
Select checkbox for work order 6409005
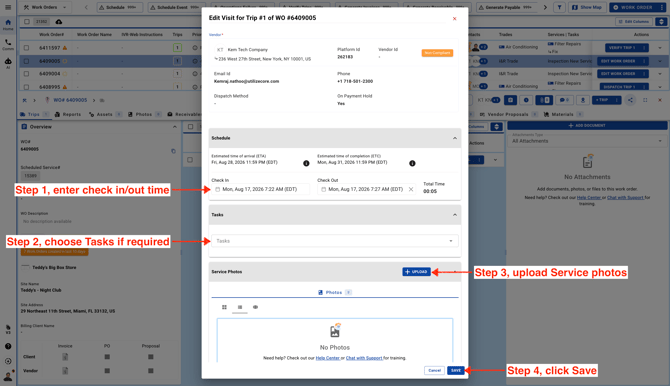tap(26, 61)
